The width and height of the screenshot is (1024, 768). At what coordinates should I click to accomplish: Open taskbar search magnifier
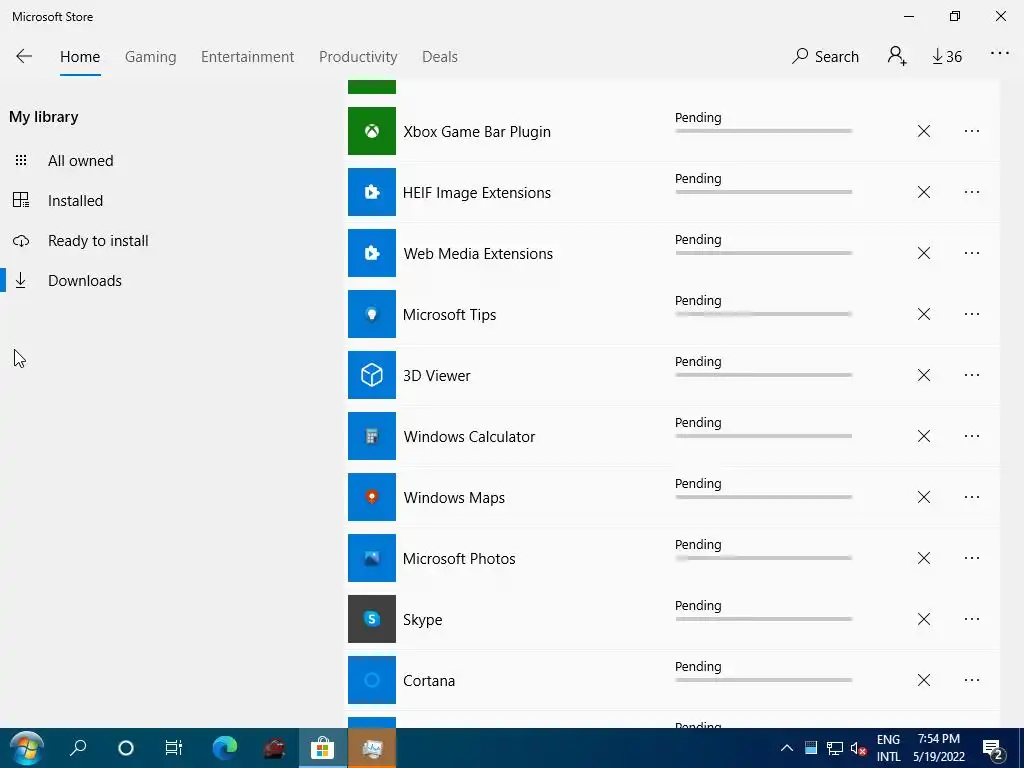[78, 748]
